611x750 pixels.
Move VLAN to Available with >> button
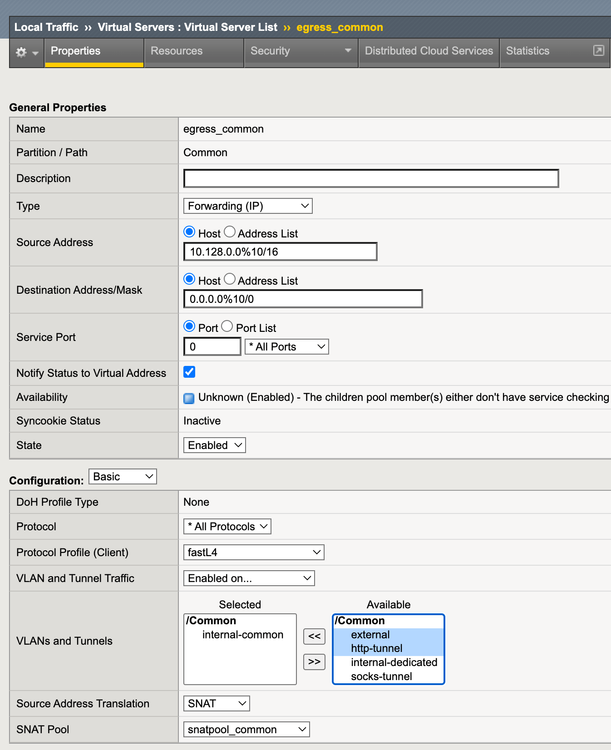point(314,661)
